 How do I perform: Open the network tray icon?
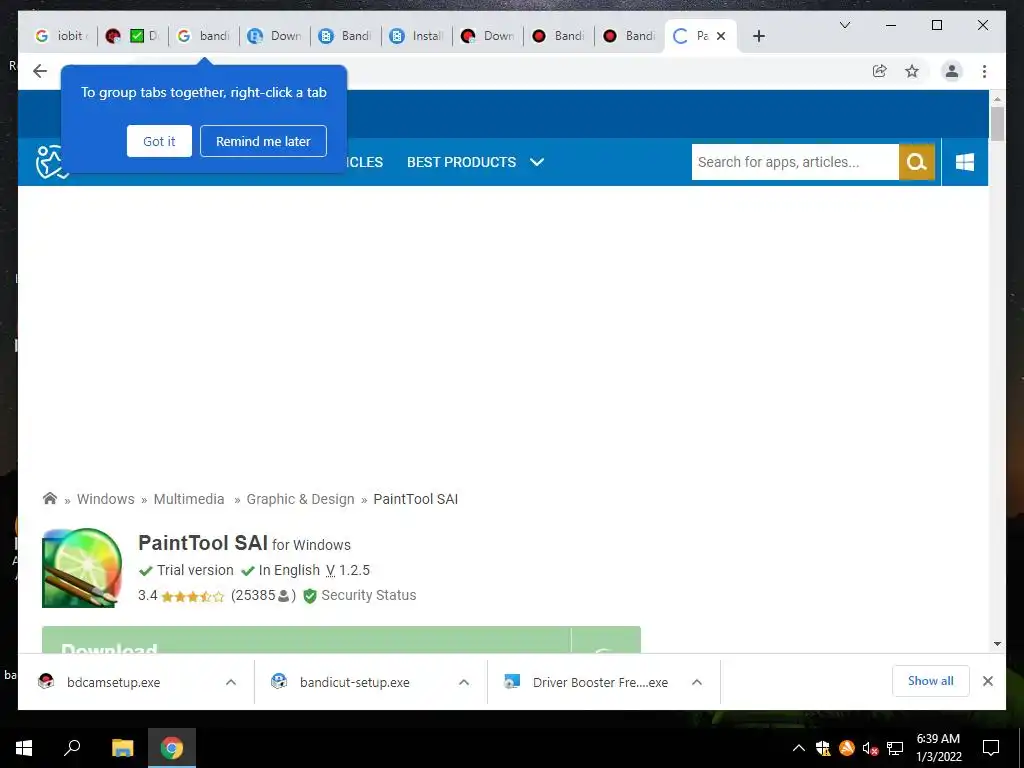click(x=895, y=748)
